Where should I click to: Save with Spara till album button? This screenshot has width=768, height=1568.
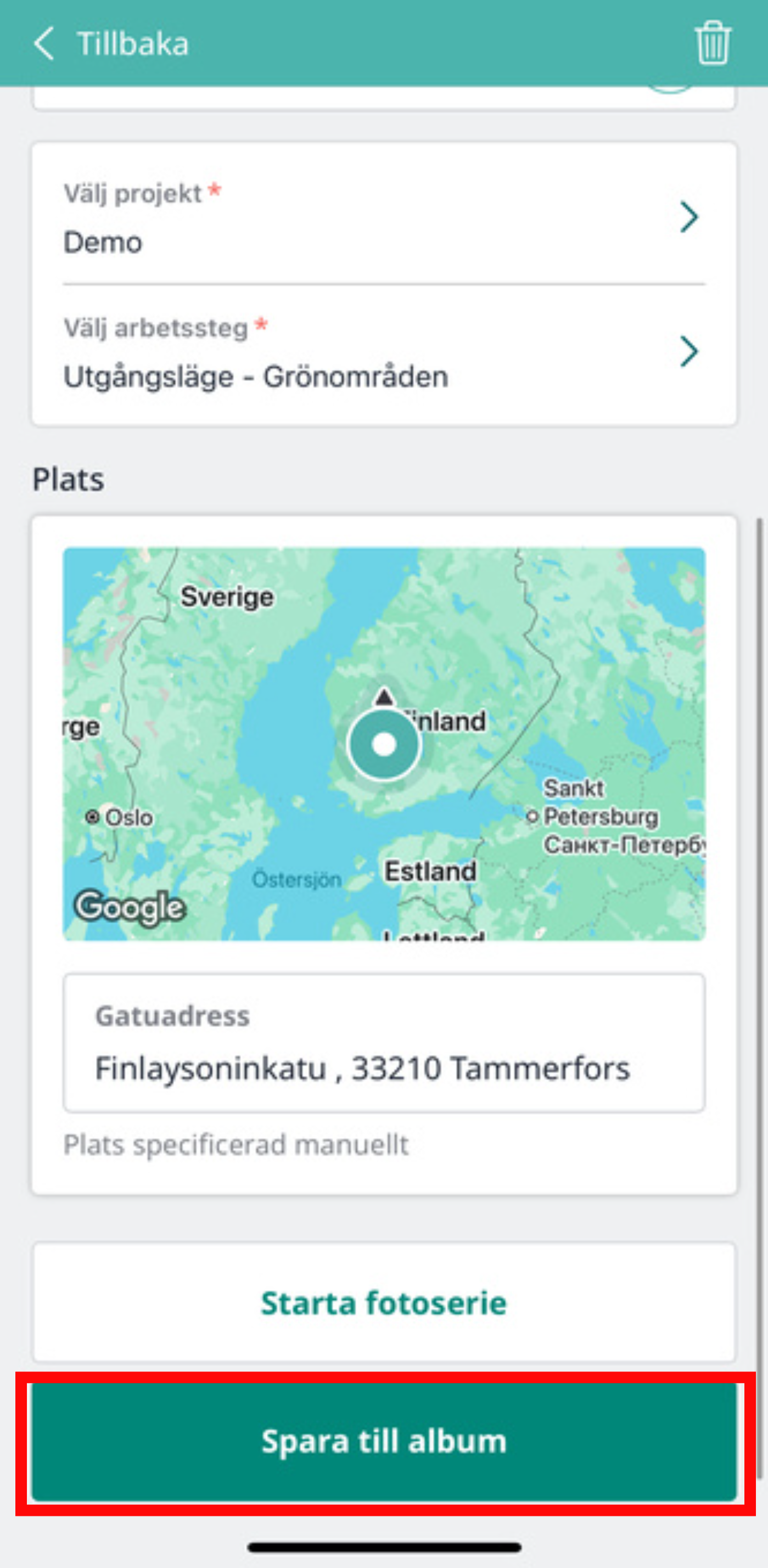(384, 1441)
